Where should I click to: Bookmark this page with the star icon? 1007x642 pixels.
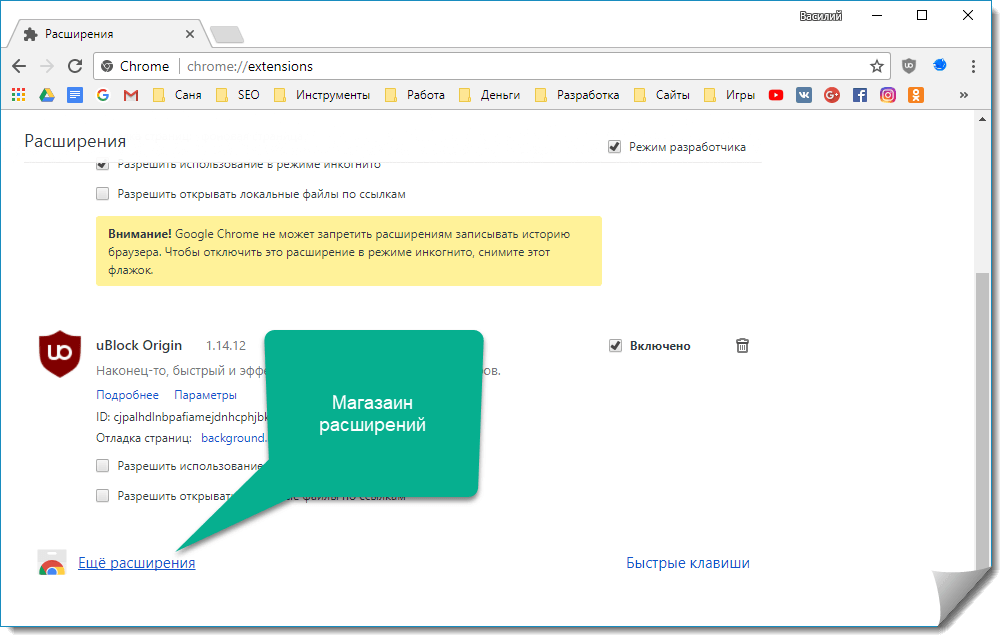[x=876, y=66]
